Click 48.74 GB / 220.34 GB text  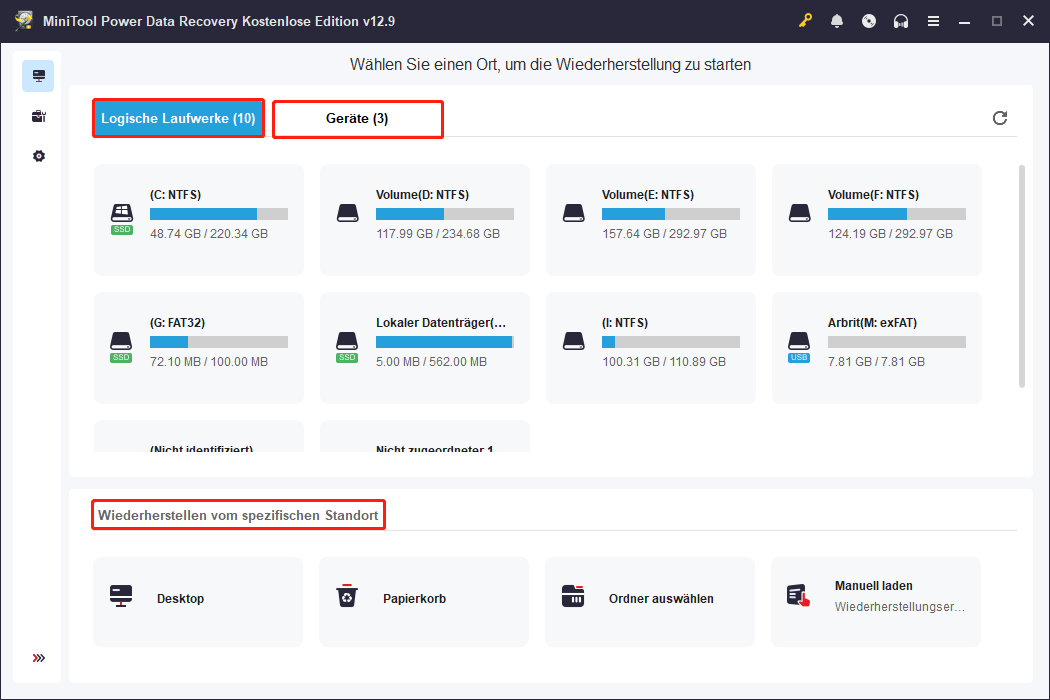point(209,234)
